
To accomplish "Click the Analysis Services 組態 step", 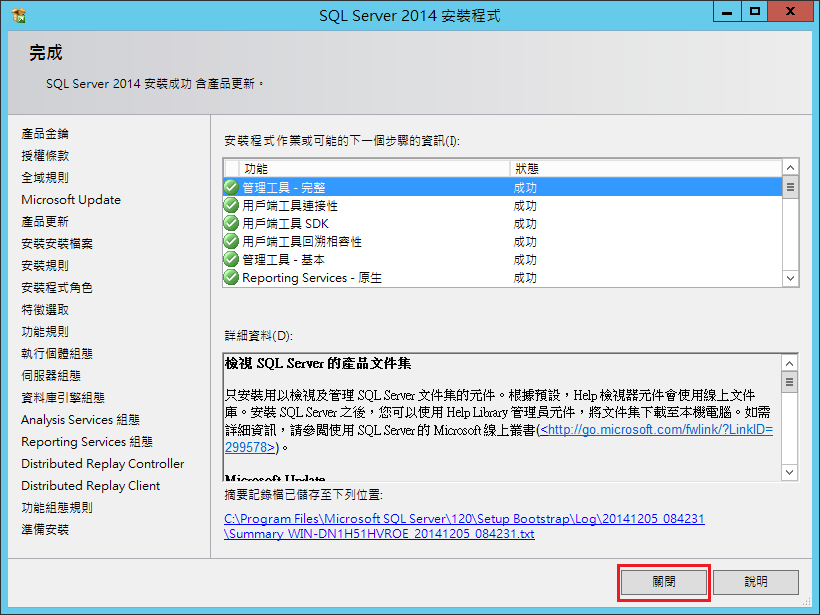I will click(x=81, y=420).
